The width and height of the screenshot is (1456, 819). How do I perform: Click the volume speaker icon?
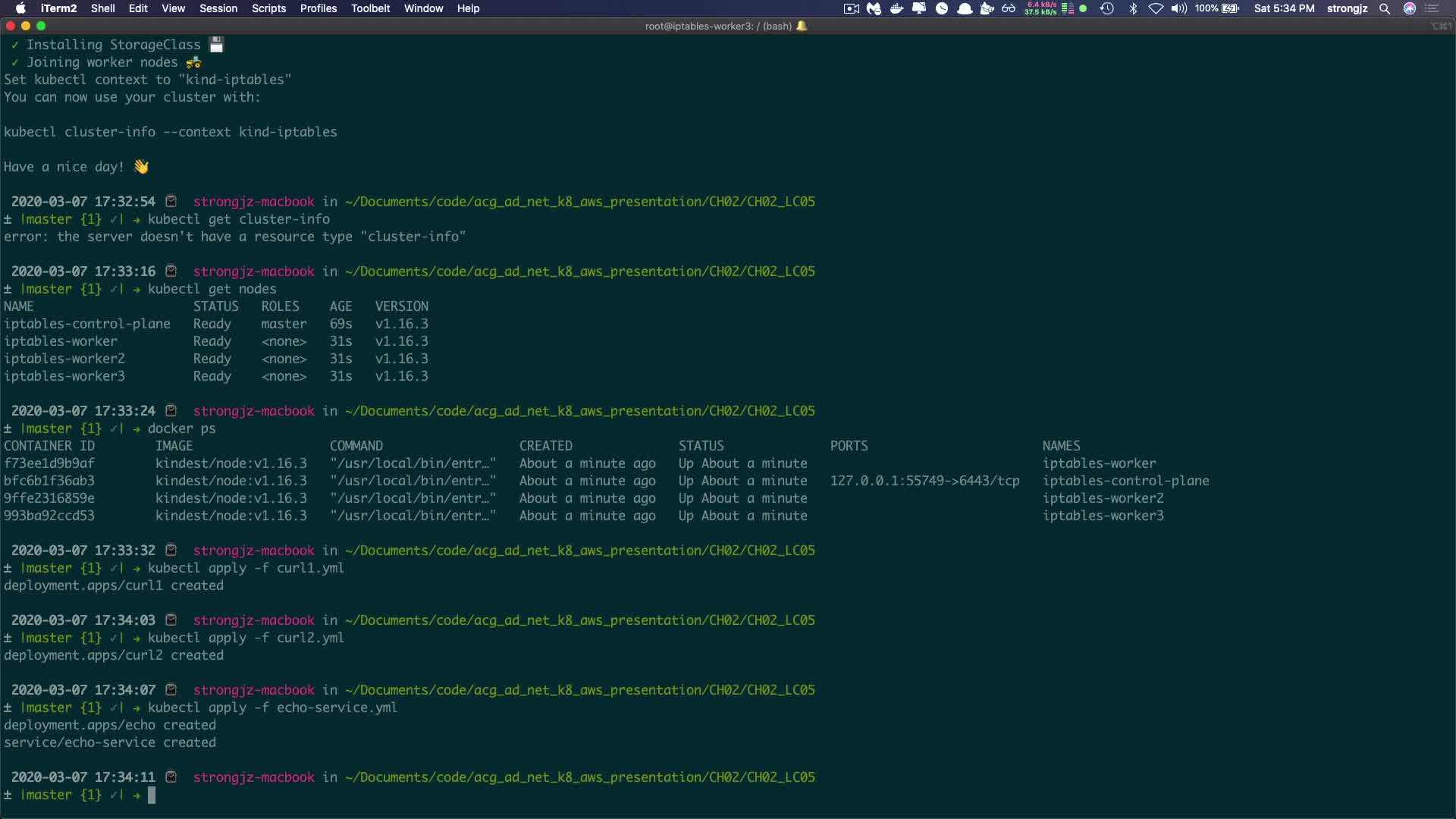tap(1178, 8)
